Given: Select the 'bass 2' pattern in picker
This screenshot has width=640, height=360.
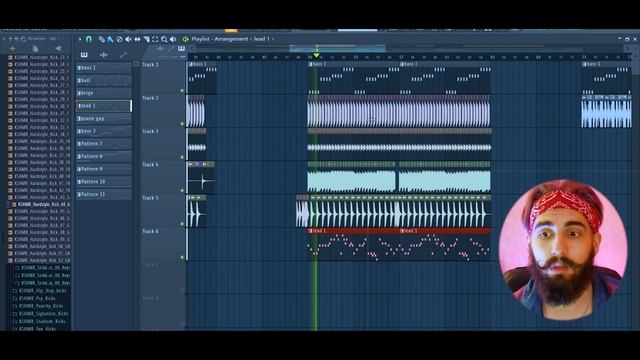Looking at the screenshot, I should pos(104,131).
